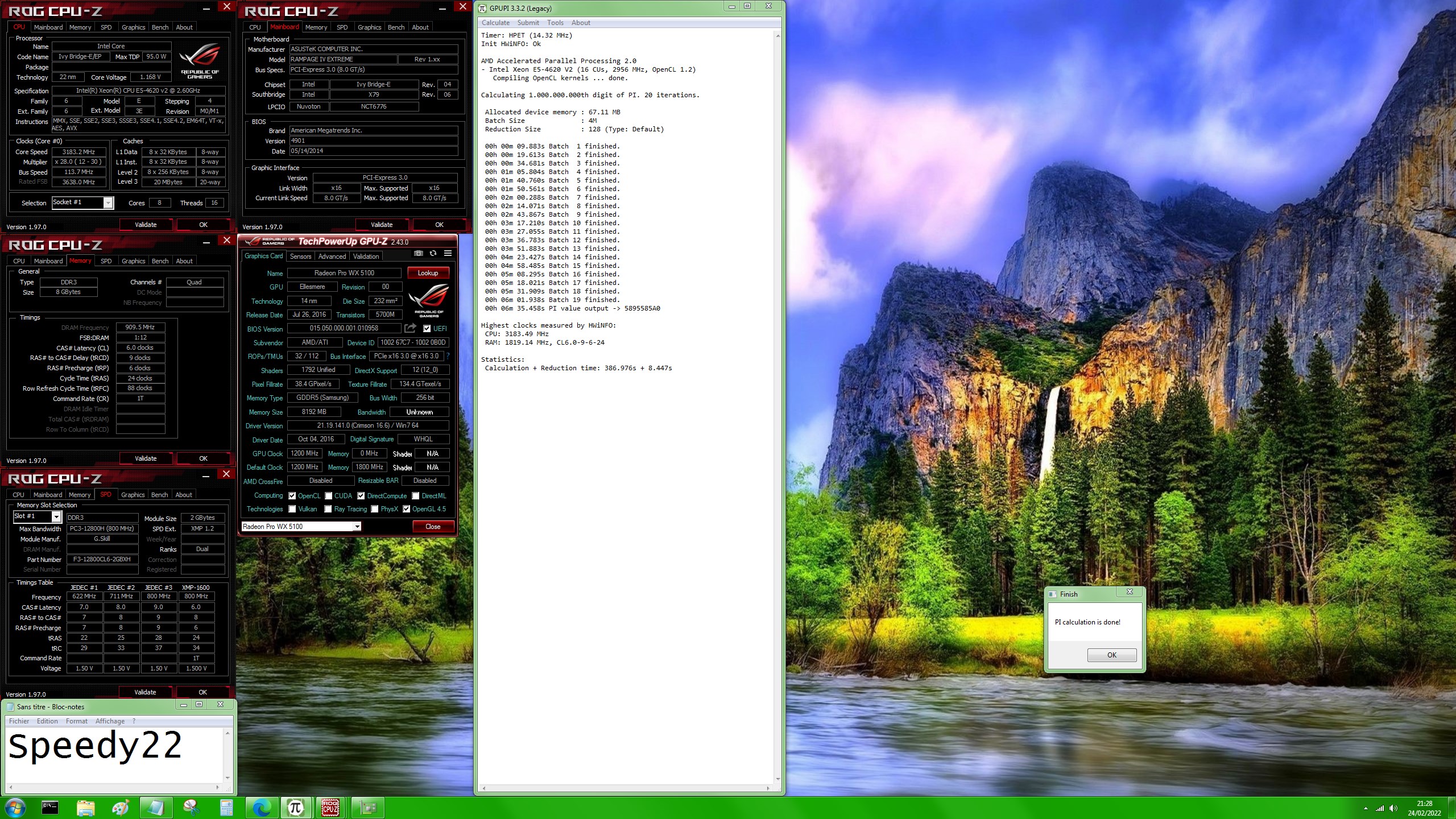Maximize the Bloc-notes window

coord(200,704)
